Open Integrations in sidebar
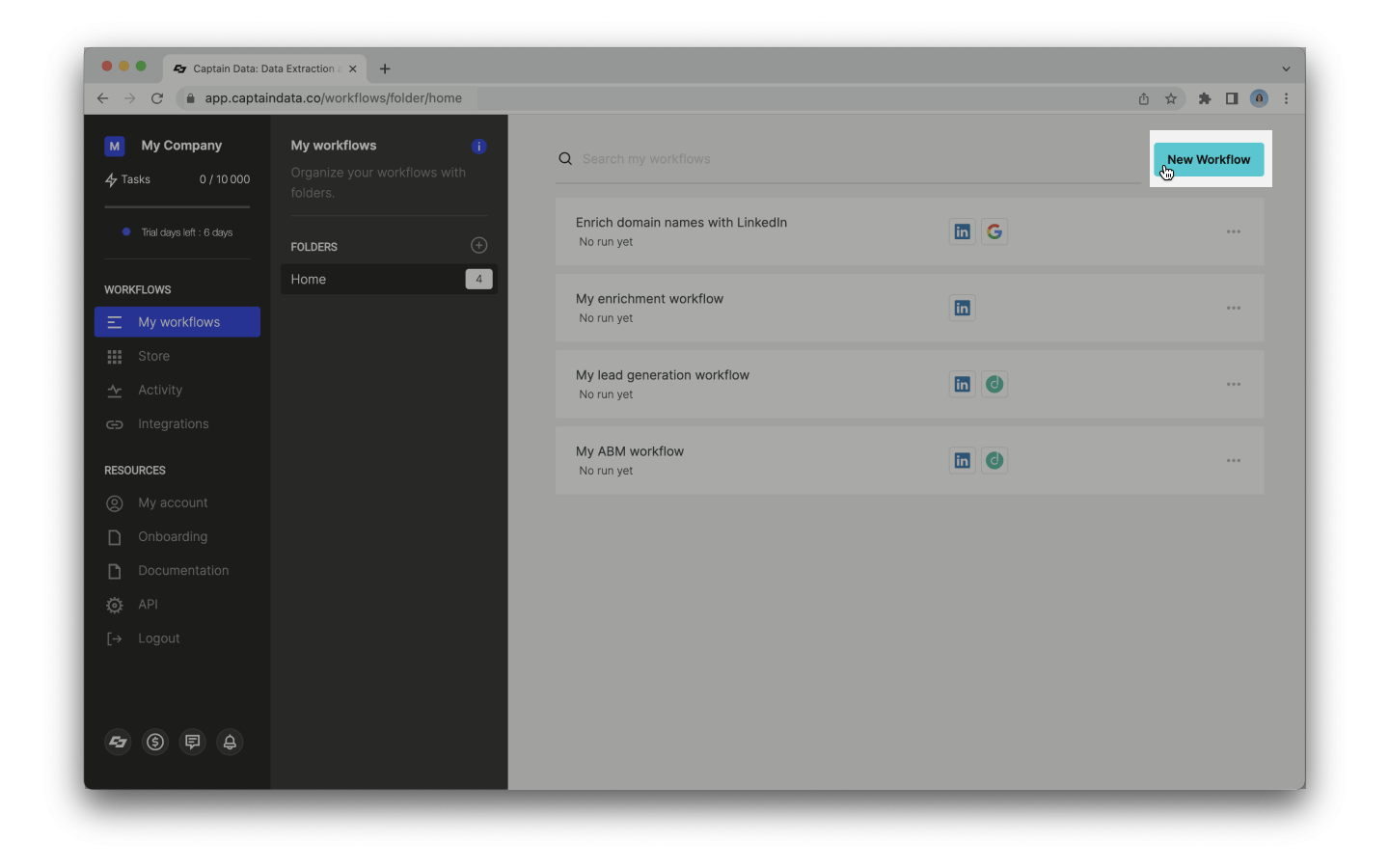 177,423
